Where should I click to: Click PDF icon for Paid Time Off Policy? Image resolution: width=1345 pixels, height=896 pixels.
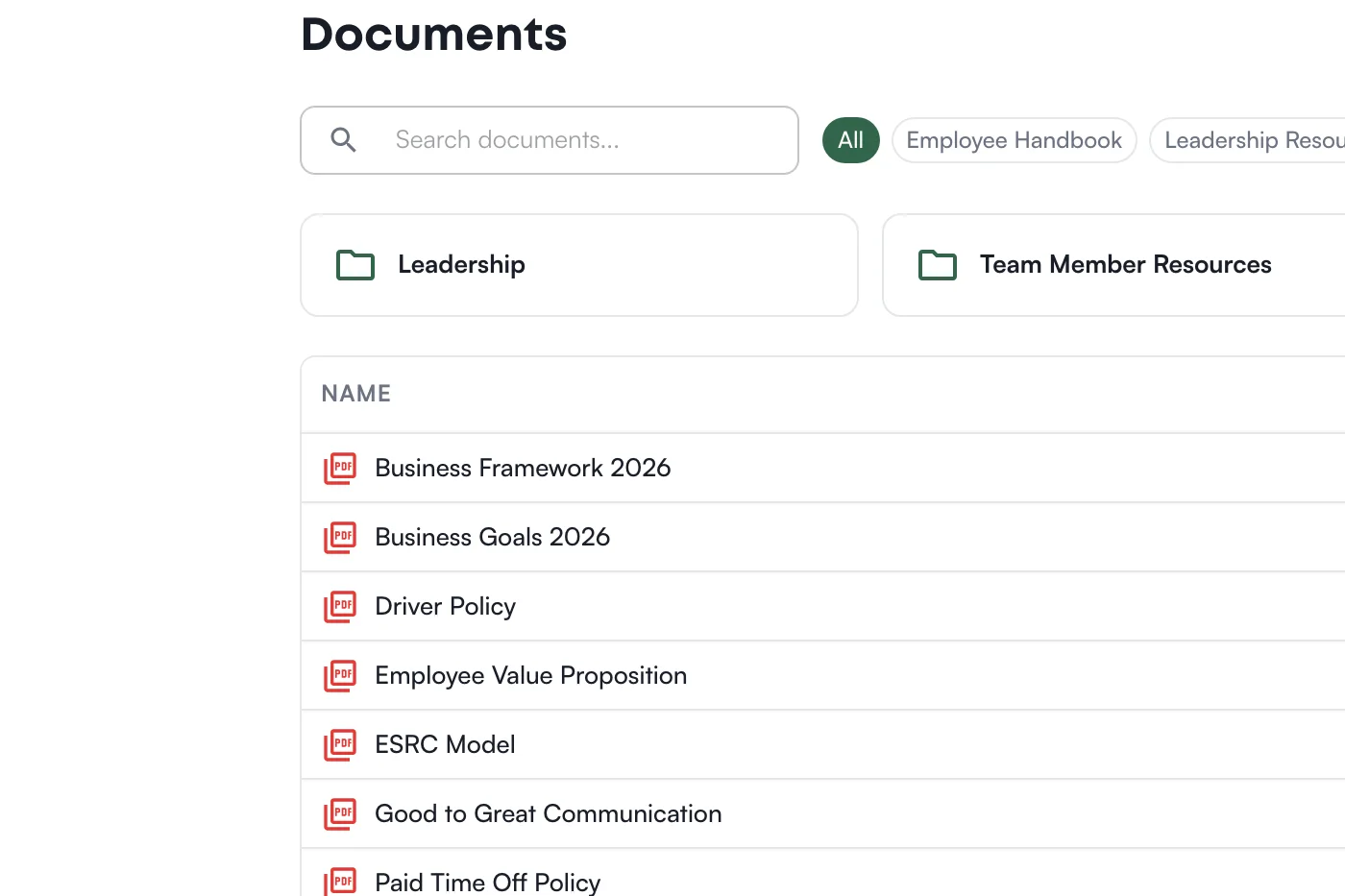[x=340, y=882]
